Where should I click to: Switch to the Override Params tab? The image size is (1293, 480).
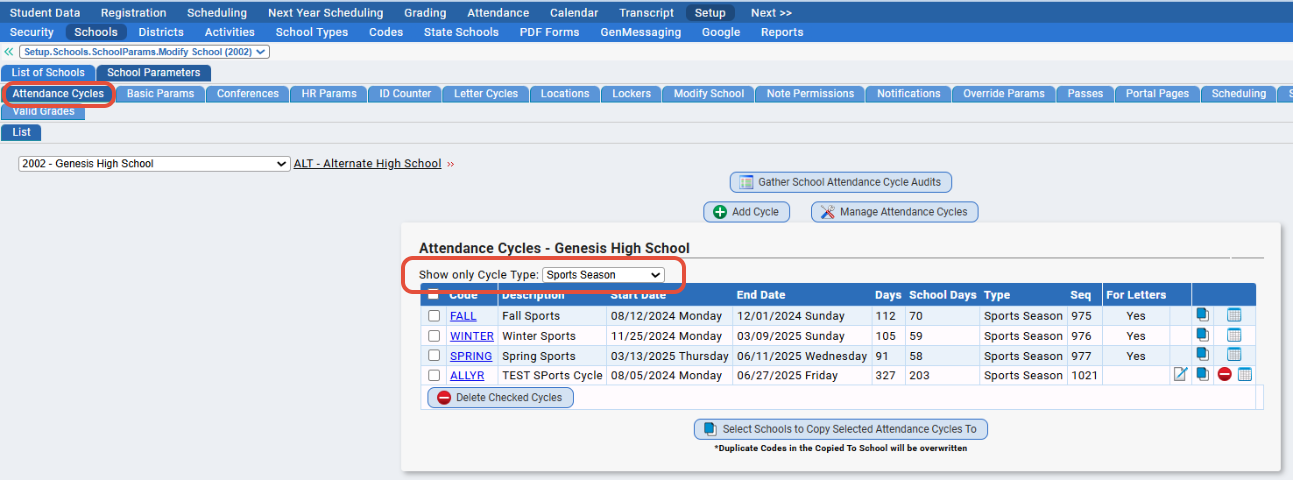(1004, 93)
